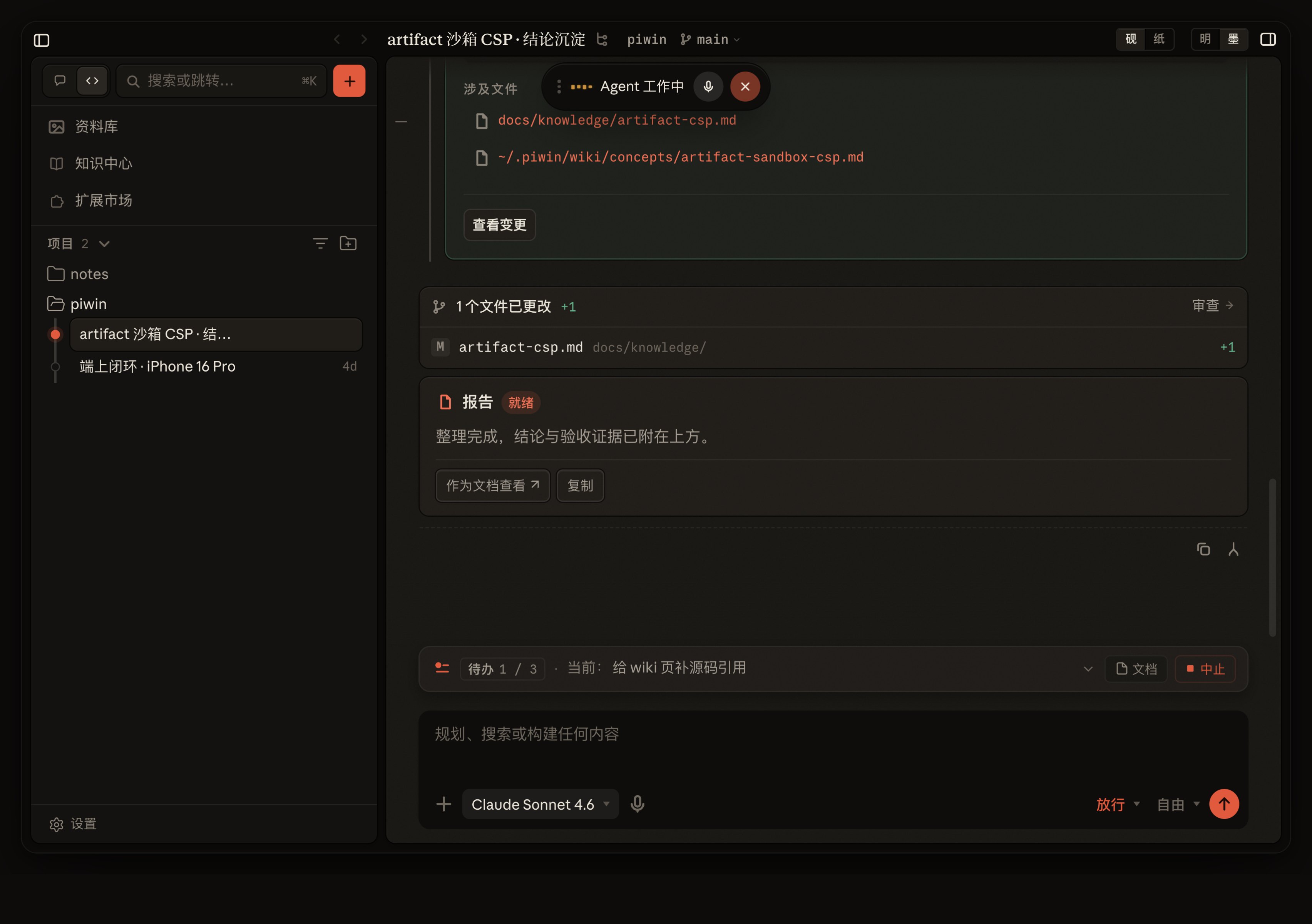Image resolution: width=1312 pixels, height=924 pixels.
Task: Click the drag handle dots on Agent pill
Action: (559, 87)
